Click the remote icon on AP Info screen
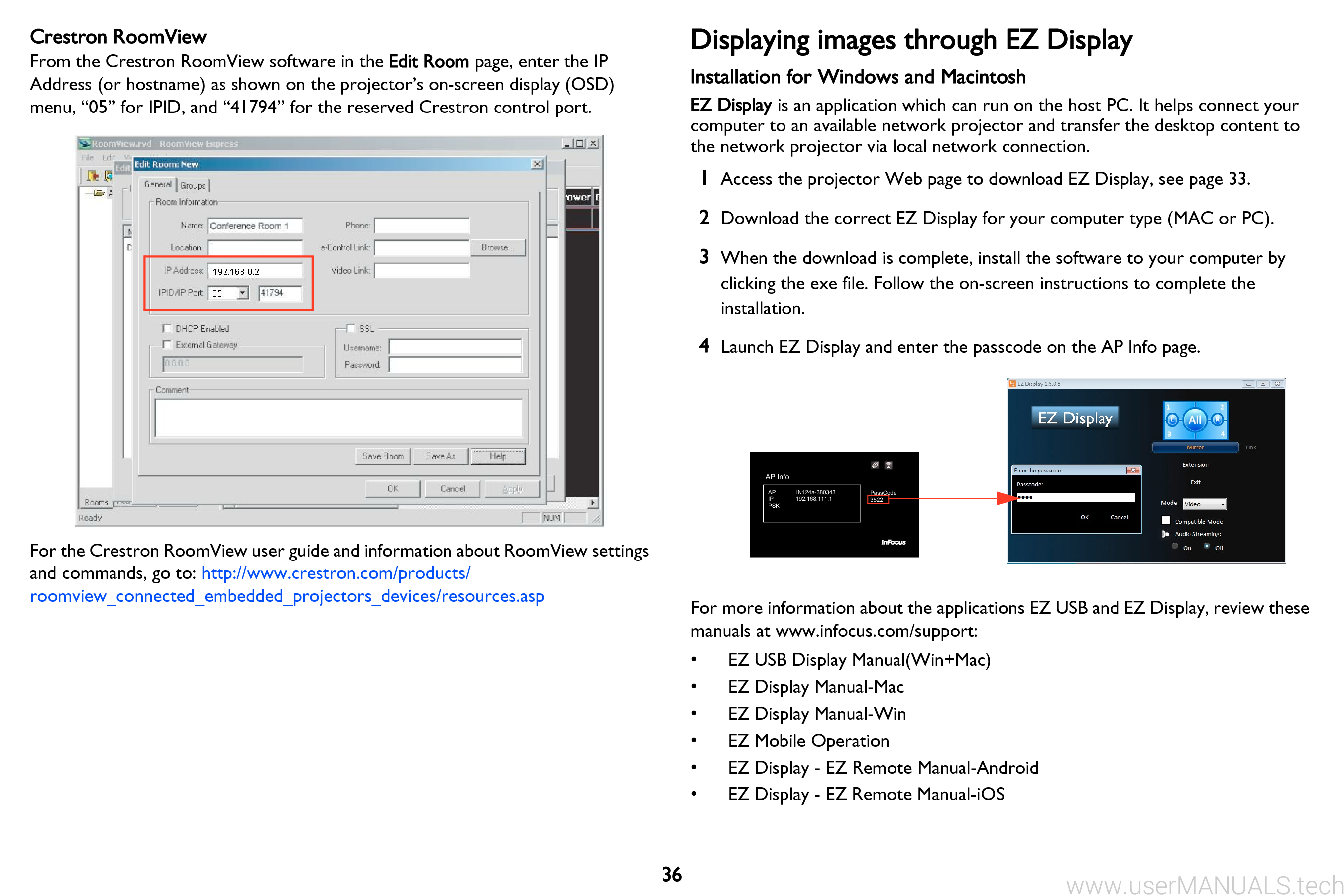 (x=875, y=466)
